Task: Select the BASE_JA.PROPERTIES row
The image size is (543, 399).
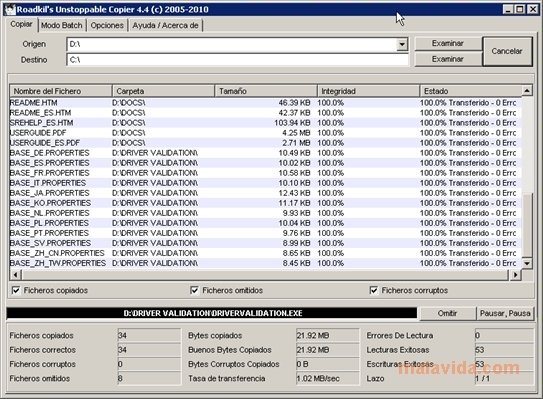Action: click(x=265, y=193)
